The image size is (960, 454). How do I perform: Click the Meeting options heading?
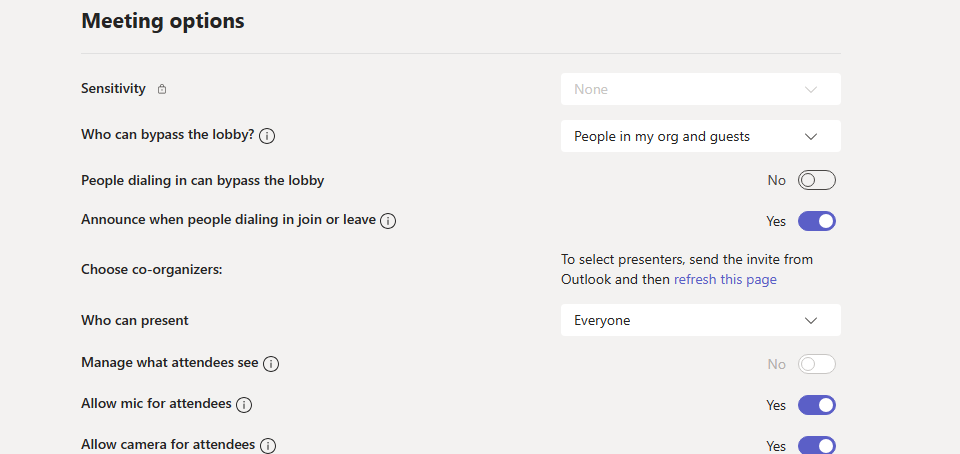(x=163, y=21)
